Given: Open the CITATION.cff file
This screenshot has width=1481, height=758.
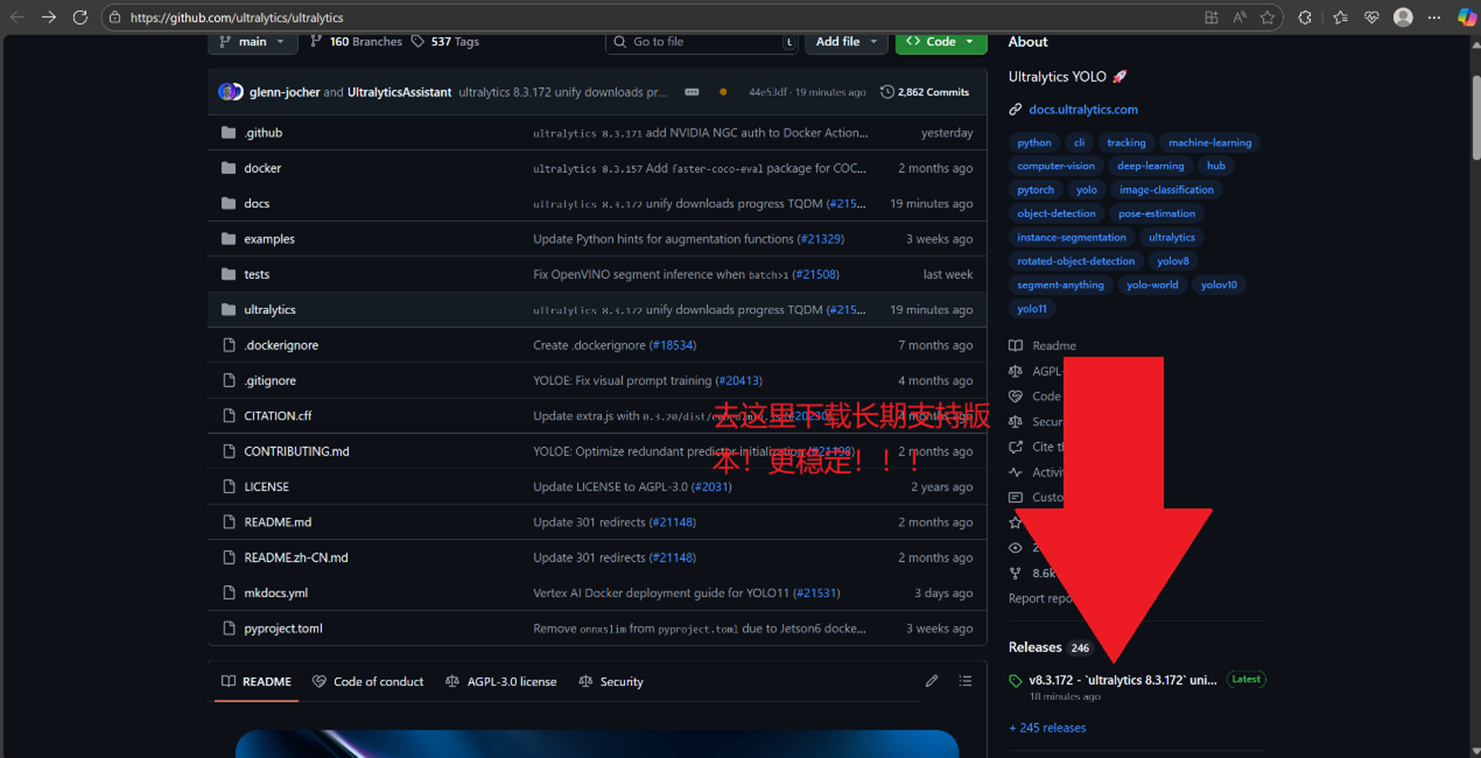Looking at the screenshot, I should pos(278,416).
